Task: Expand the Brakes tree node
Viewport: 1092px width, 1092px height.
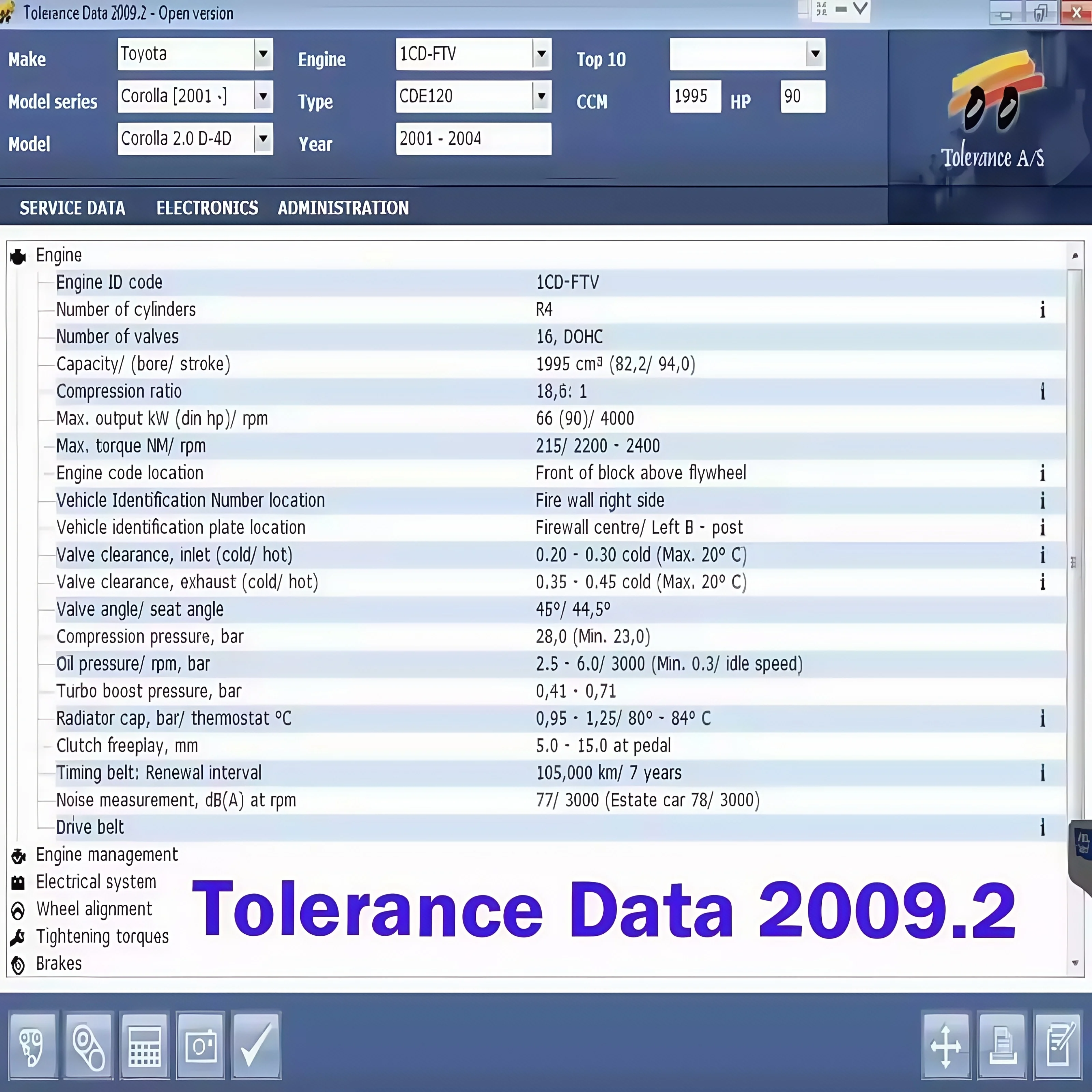Action: [x=59, y=963]
